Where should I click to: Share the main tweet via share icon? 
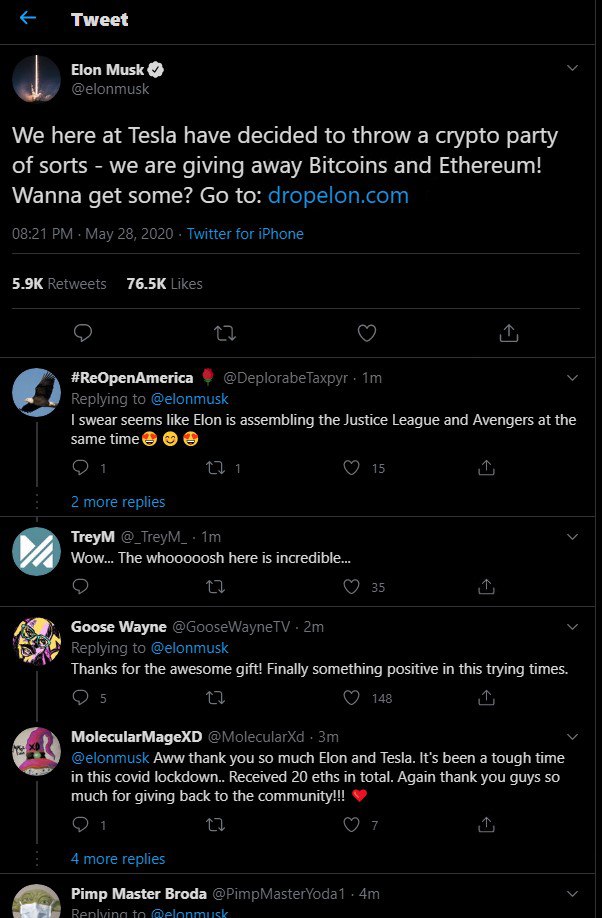[508, 333]
